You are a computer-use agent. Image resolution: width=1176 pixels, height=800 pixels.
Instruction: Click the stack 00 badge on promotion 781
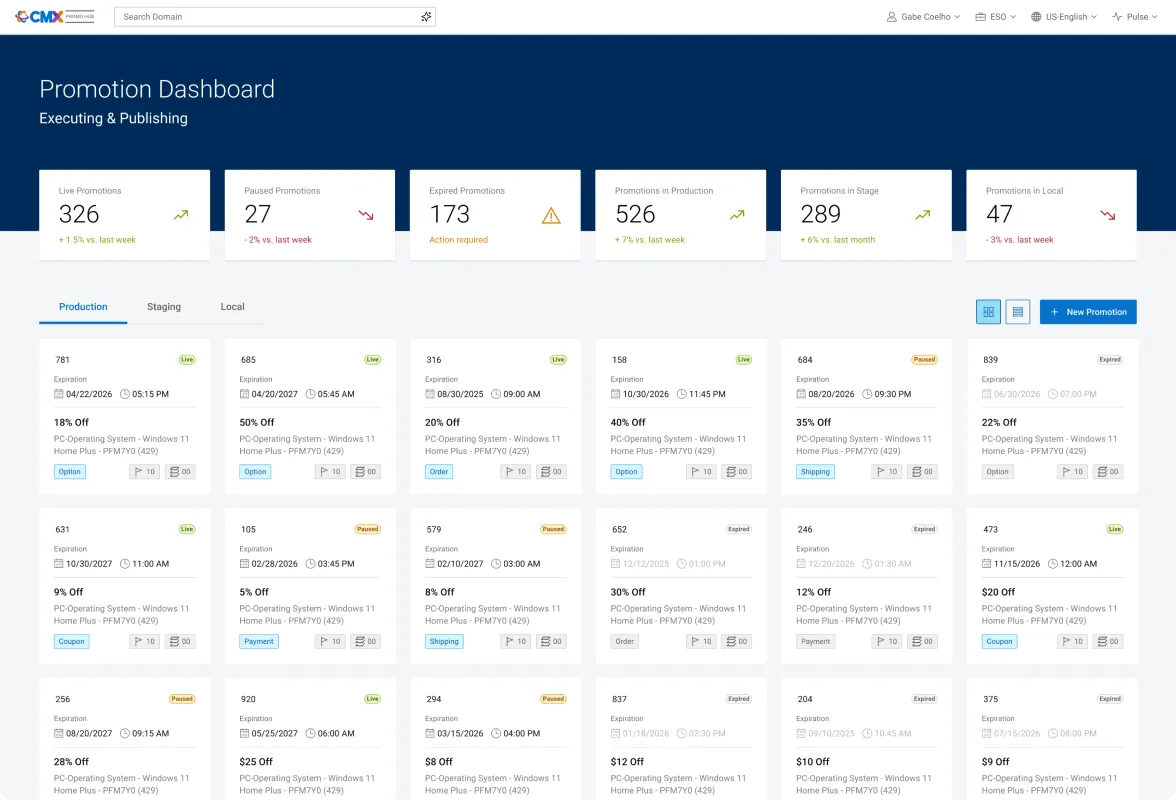[180, 472]
